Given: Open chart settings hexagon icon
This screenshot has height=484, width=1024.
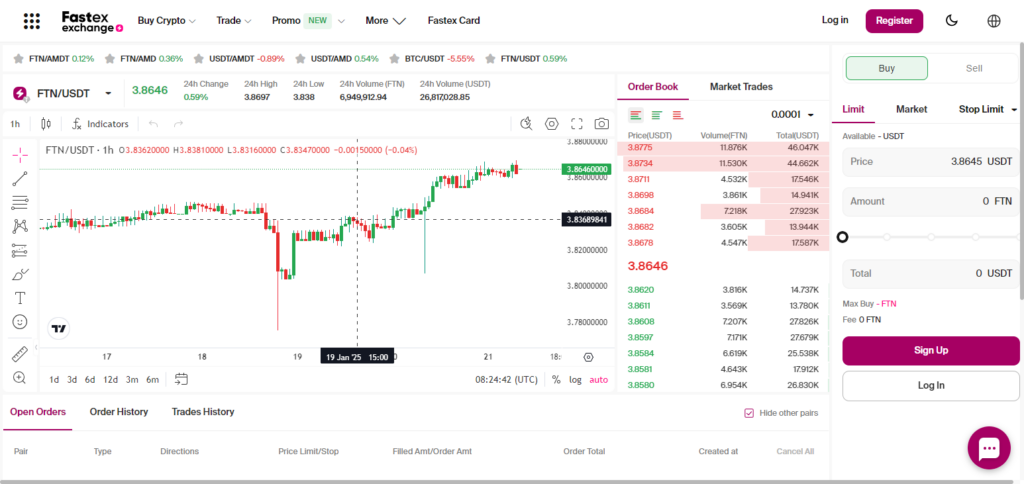Looking at the screenshot, I should coord(552,123).
